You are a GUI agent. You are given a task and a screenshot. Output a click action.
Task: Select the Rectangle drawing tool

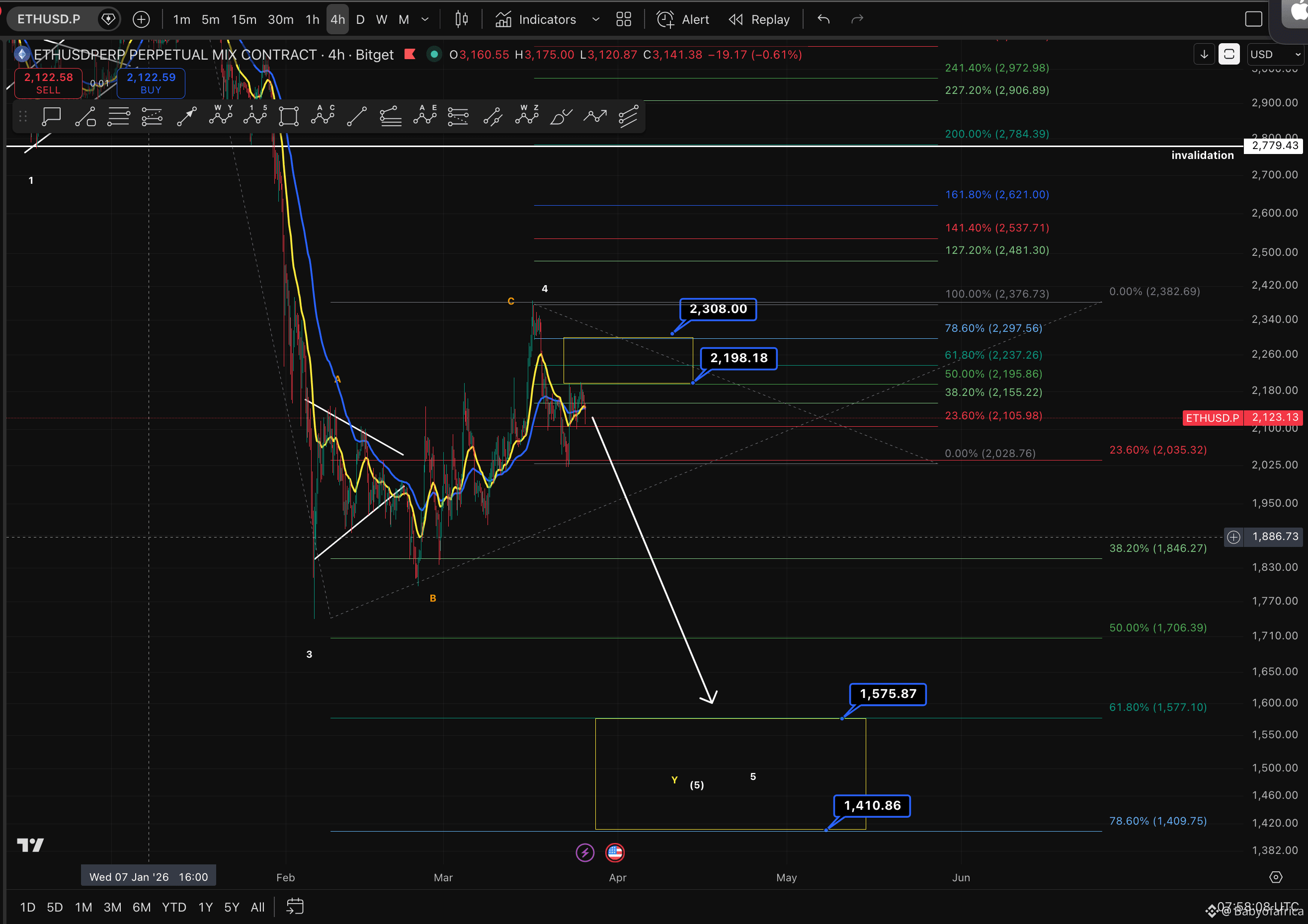pyautogui.click(x=289, y=116)
